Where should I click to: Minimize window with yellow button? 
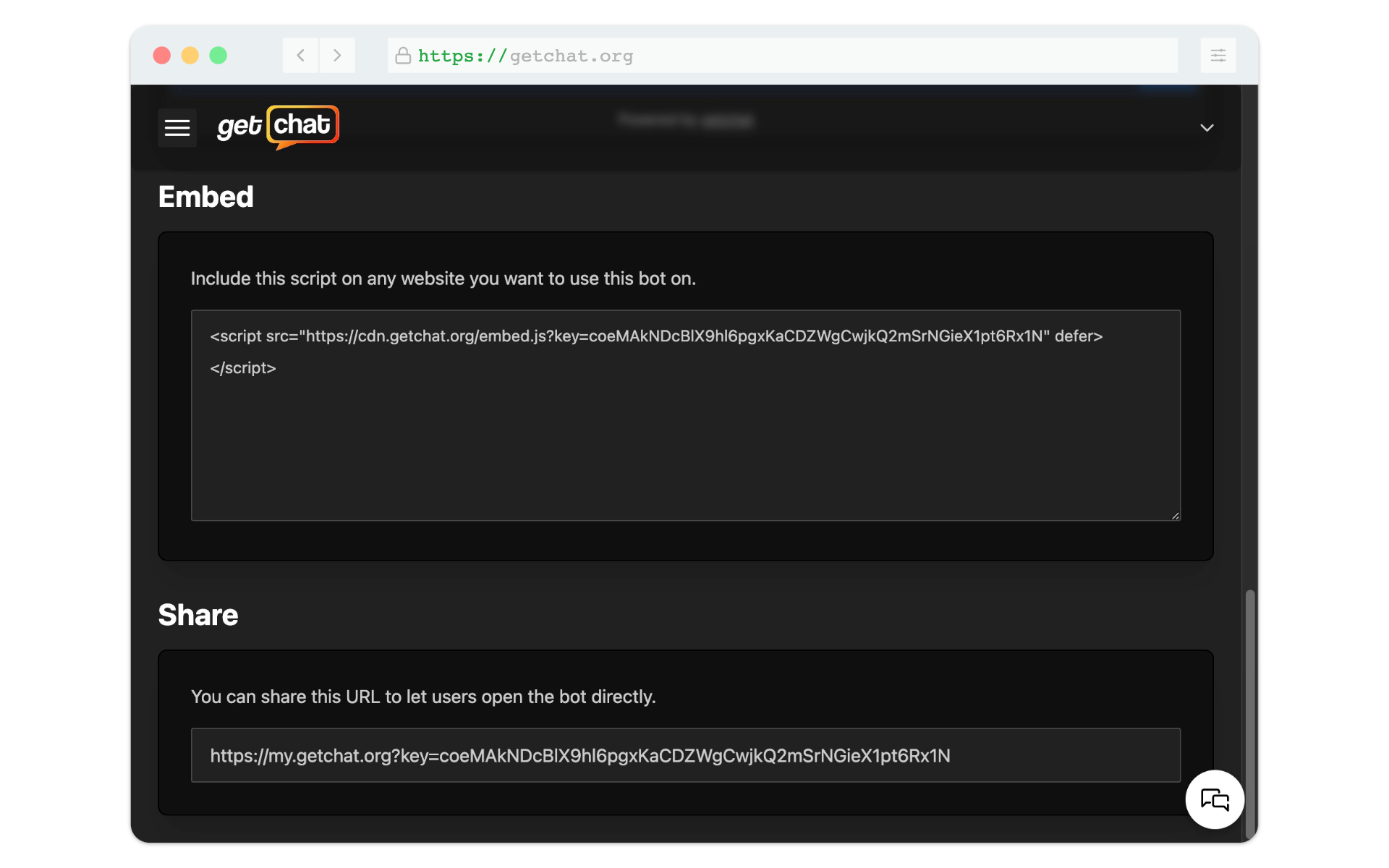(190, 56)
